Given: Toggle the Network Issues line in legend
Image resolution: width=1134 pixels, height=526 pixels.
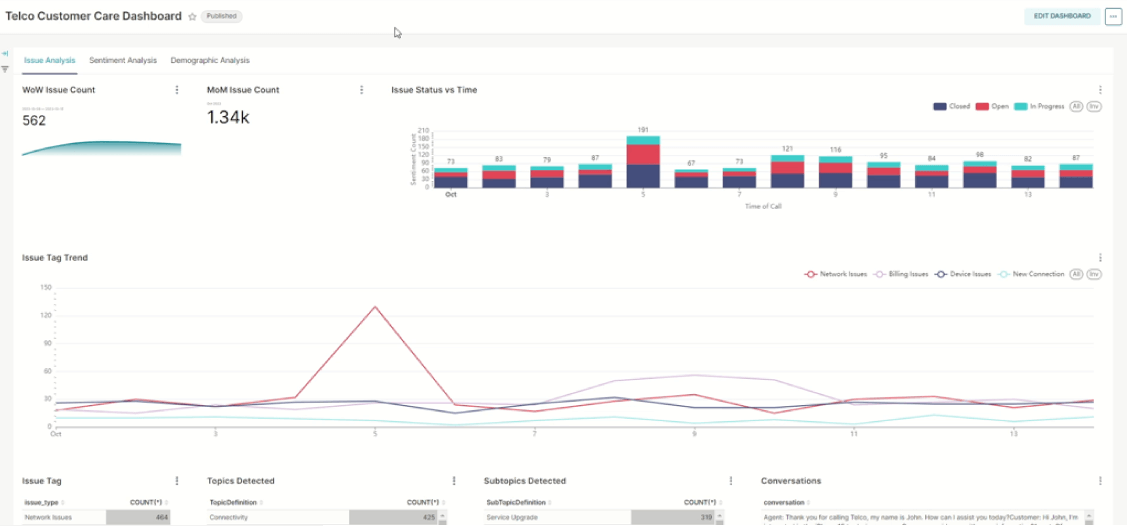Looking at the screenshot, I should pyautogui.click(x=837, y=274).
